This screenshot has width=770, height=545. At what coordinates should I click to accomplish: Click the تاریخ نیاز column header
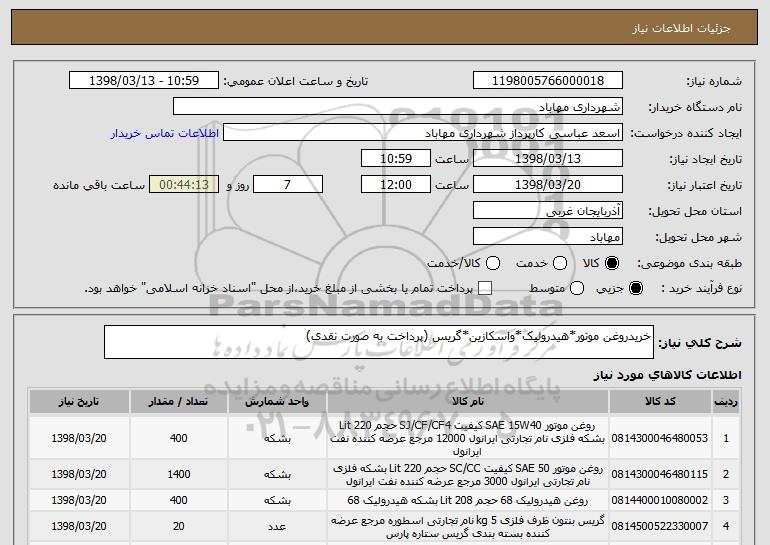click(x=79, y=402)
